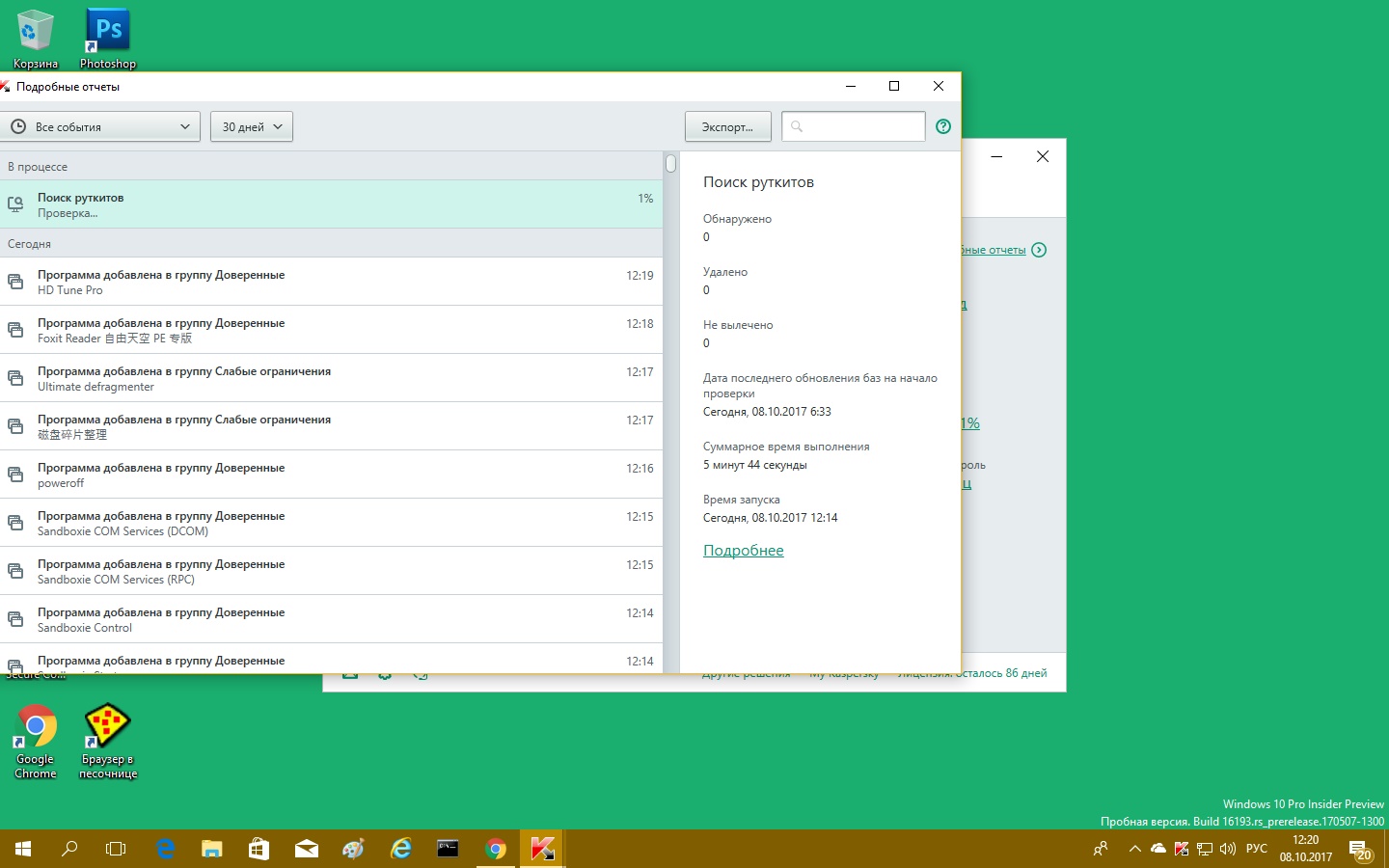Image resolution: width=1389 pixels, height=868 pixels.
Task: Open the '30 дней' period dropdown
Action: coord(252,126)
